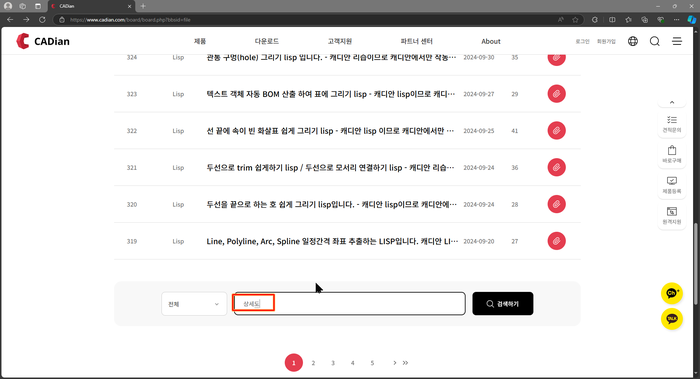Download attachment for post 321

click(x=556, y=167)
